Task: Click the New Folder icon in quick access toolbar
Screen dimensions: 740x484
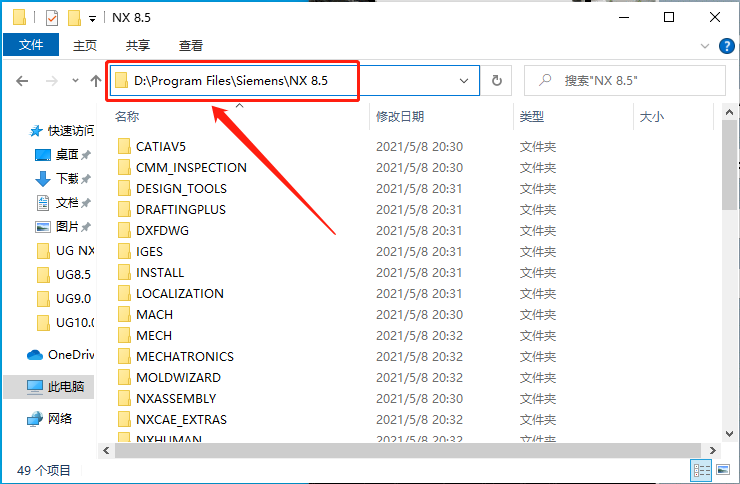Action: [x=74, y=18]
